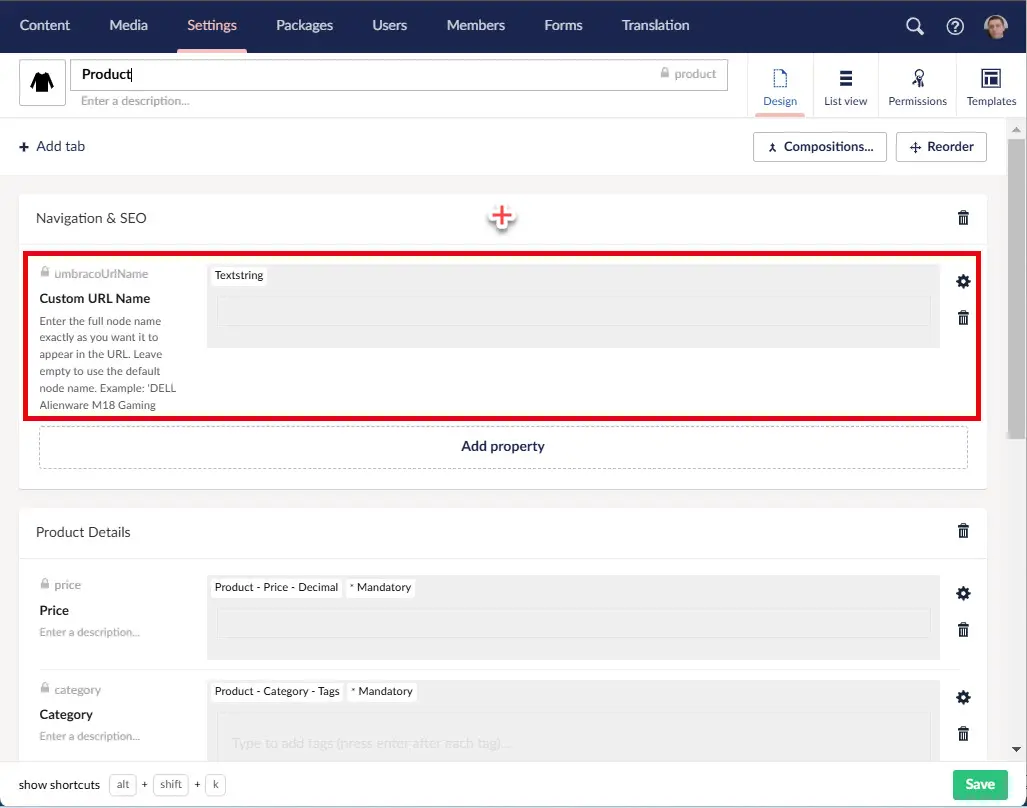Open the Media section
This screenshot has height=808, width=1027.
[127, 25]
